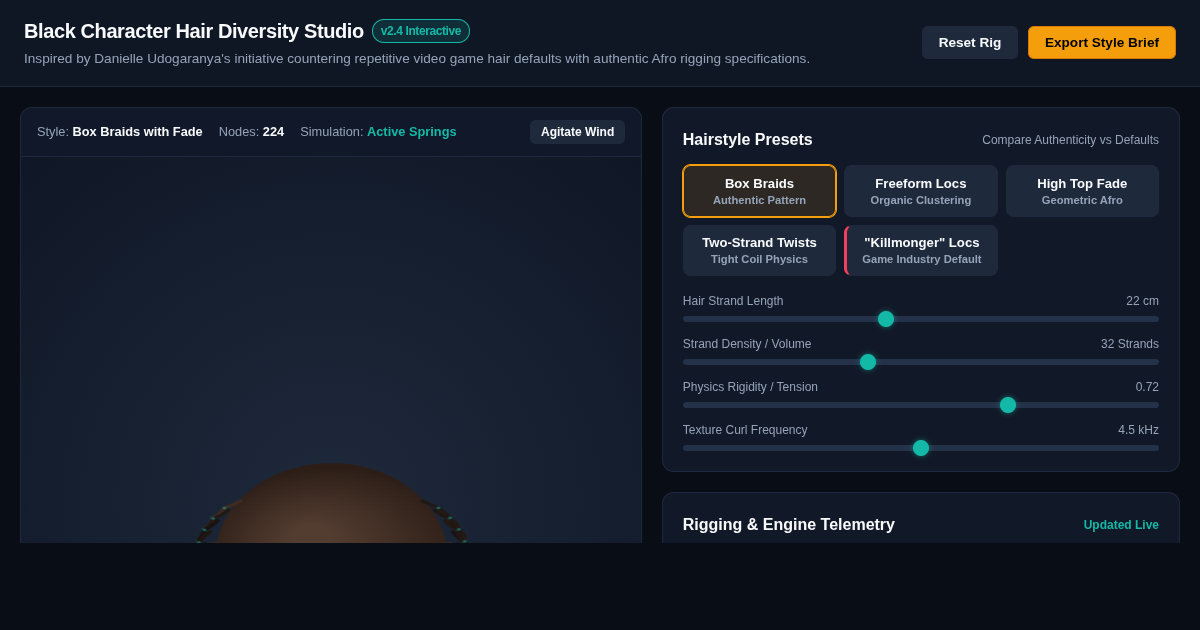Choose the Freeform Locs preset
The height and width of the screenshot is (630, 1200).
pos(921,191)
